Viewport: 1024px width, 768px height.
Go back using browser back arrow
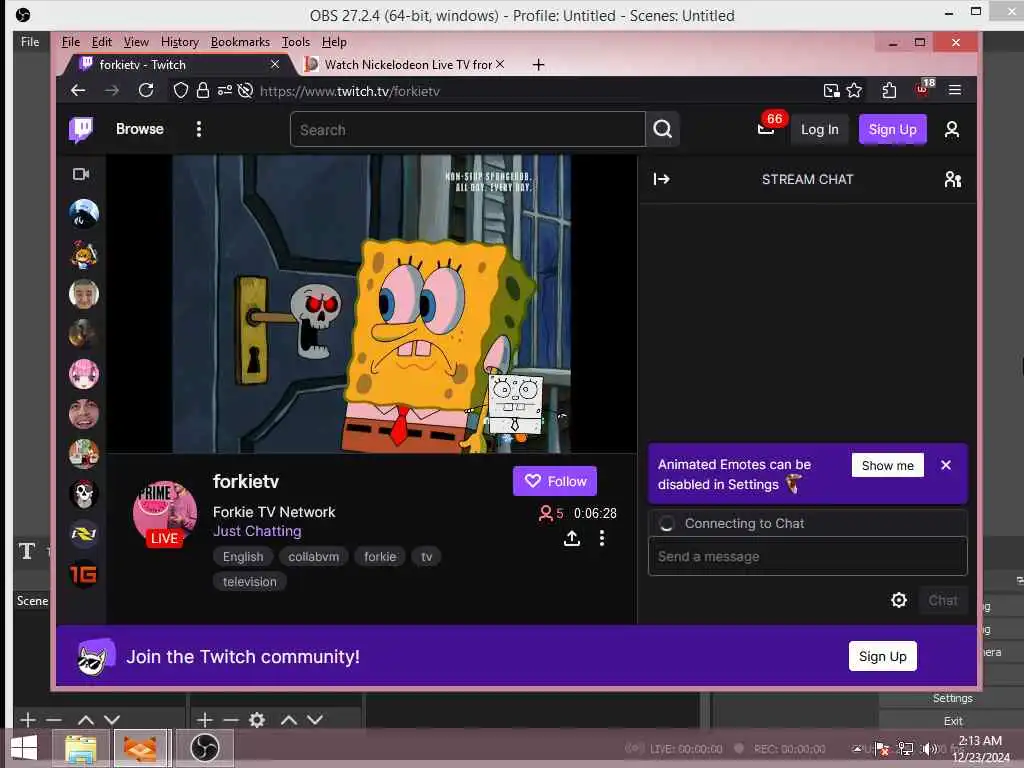coord(78,90)
